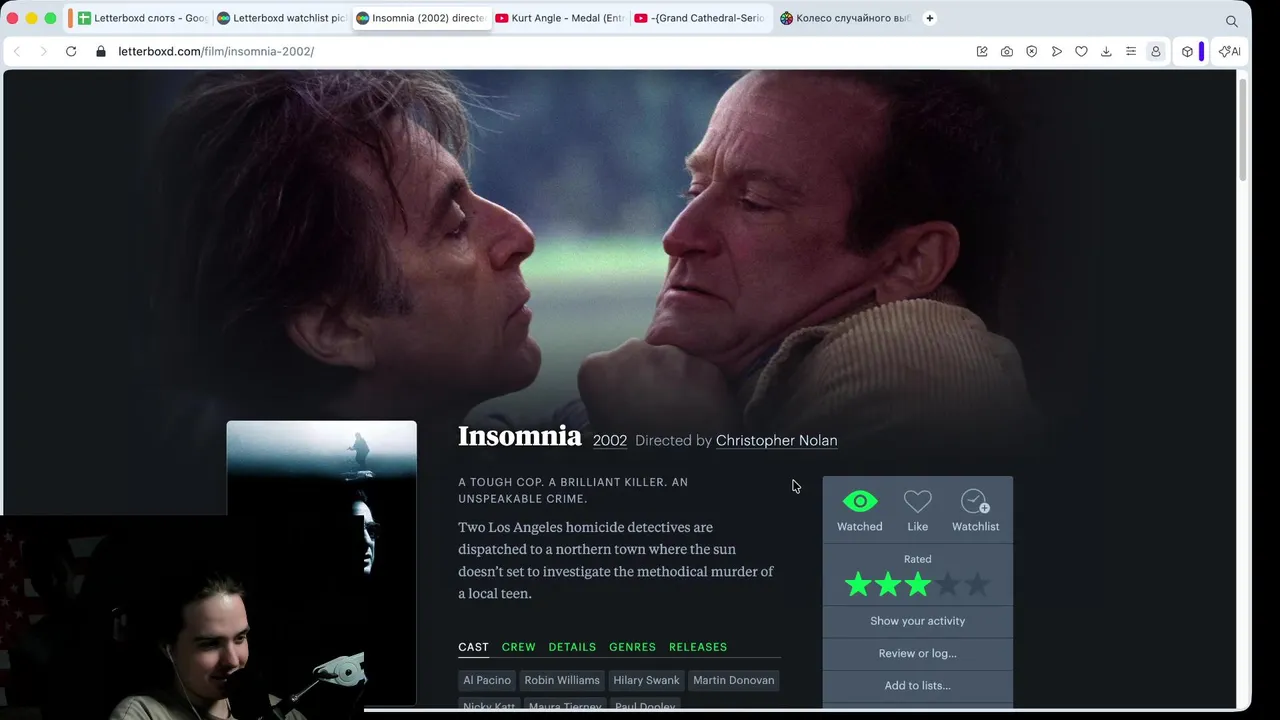Click Review or log...
The width and height of the screenshot is (1280, 720).
(x=918, y=653)
